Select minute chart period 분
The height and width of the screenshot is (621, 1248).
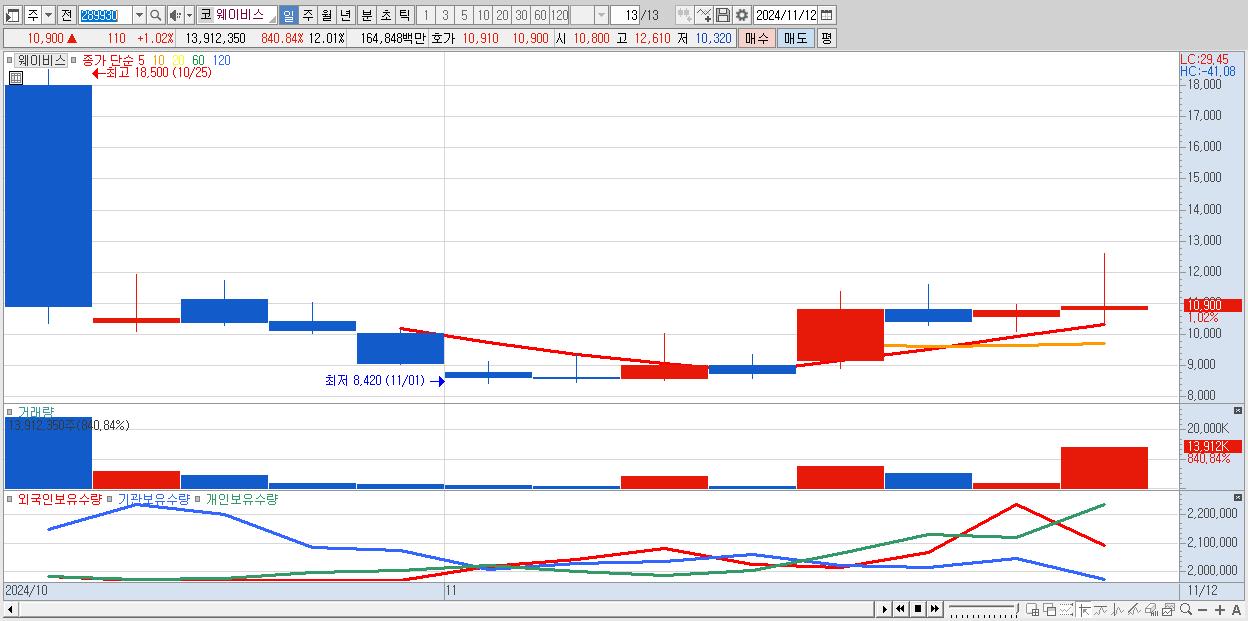(x=365, y=15)
